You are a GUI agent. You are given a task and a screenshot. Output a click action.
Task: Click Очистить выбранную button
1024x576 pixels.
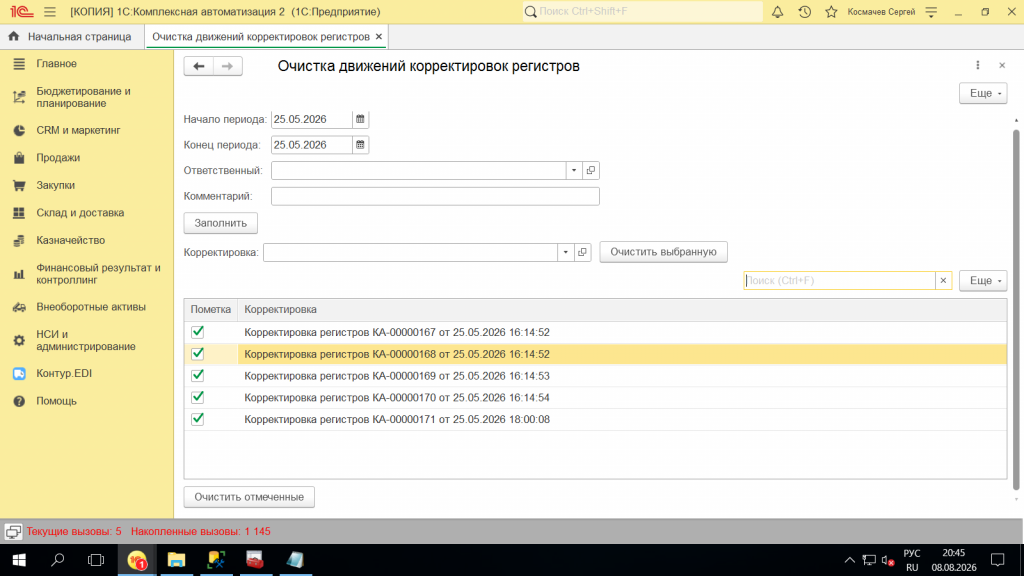pos(664,252)
